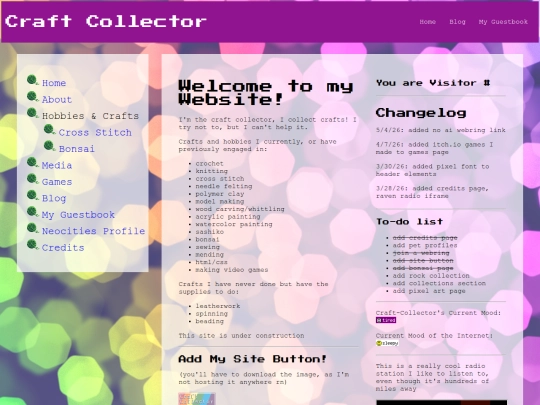The height and width of the screenshot is (405, 540).
Task: Visit the Bonsai page link
Action: [76, 149]
